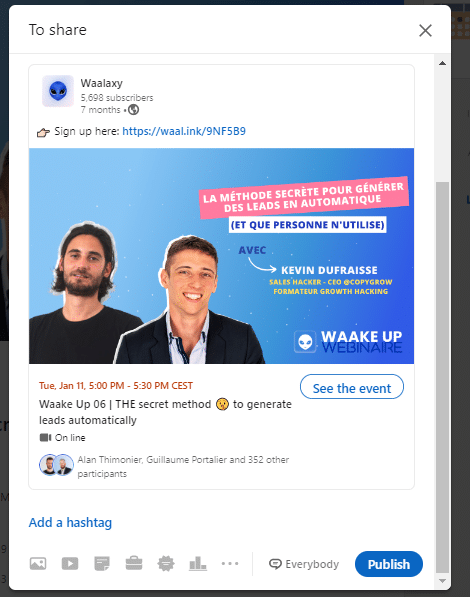This screenshot has width=470, height=597.
Task: Click the scrollbar up arrow
Action: [442, 63]
